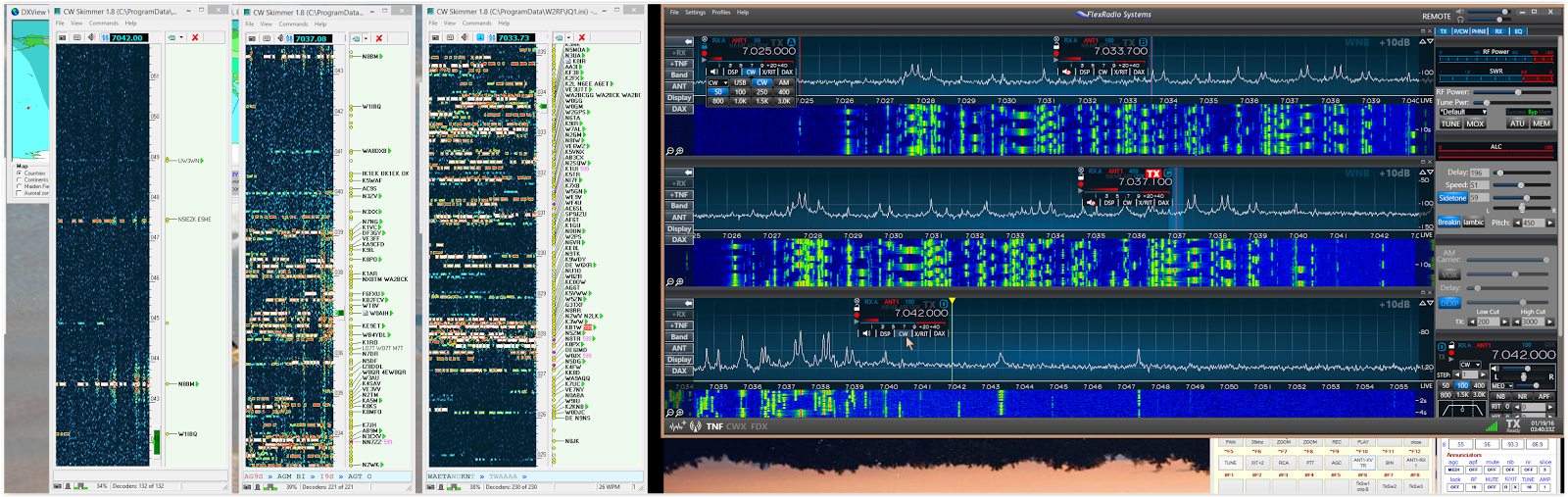Open the Profiles menu in FlexRadio
The width and height of the screenshot is (1568, 497).
(721, 13)
